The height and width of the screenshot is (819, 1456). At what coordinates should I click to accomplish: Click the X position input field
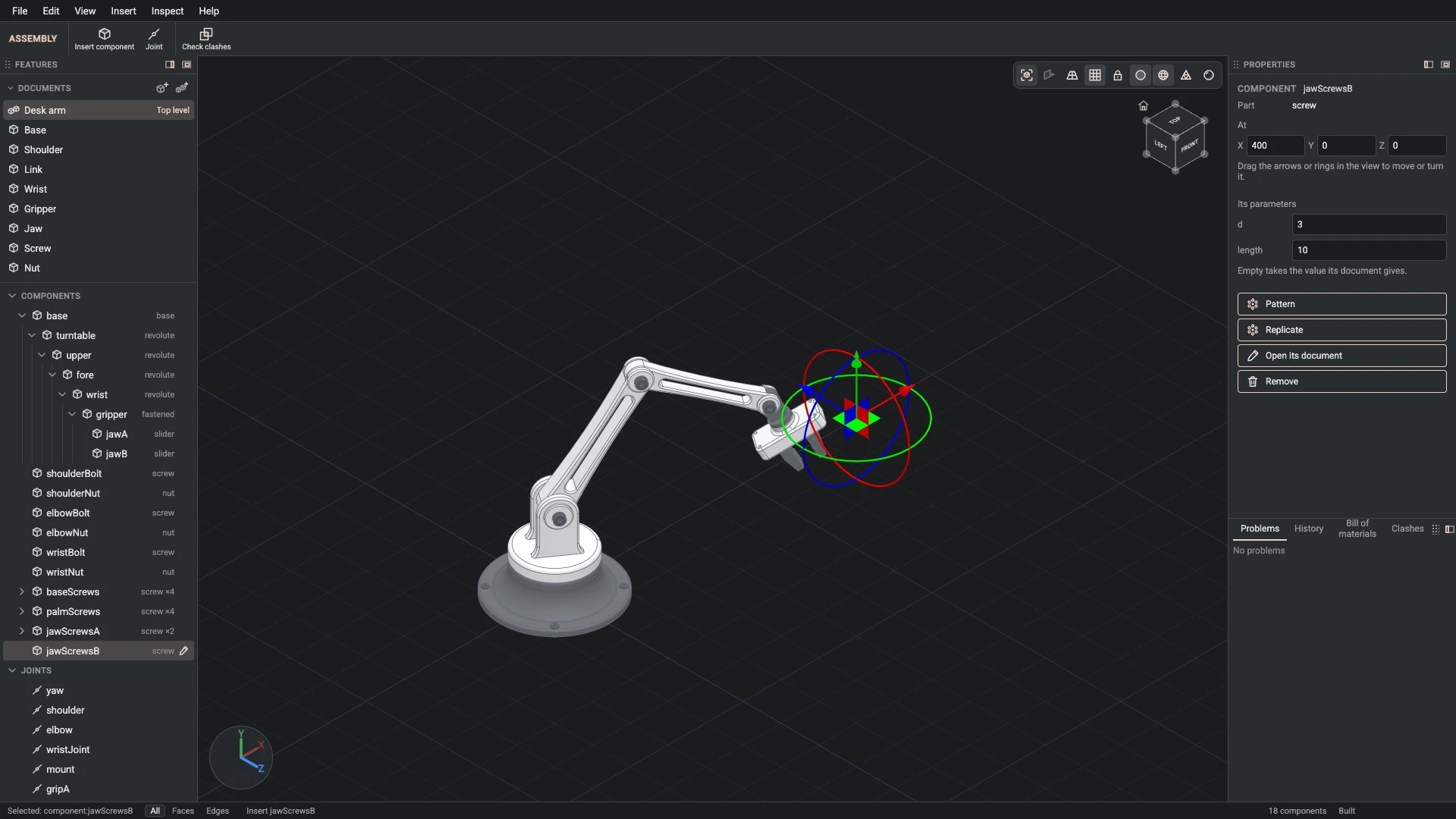pos(1276,146)
